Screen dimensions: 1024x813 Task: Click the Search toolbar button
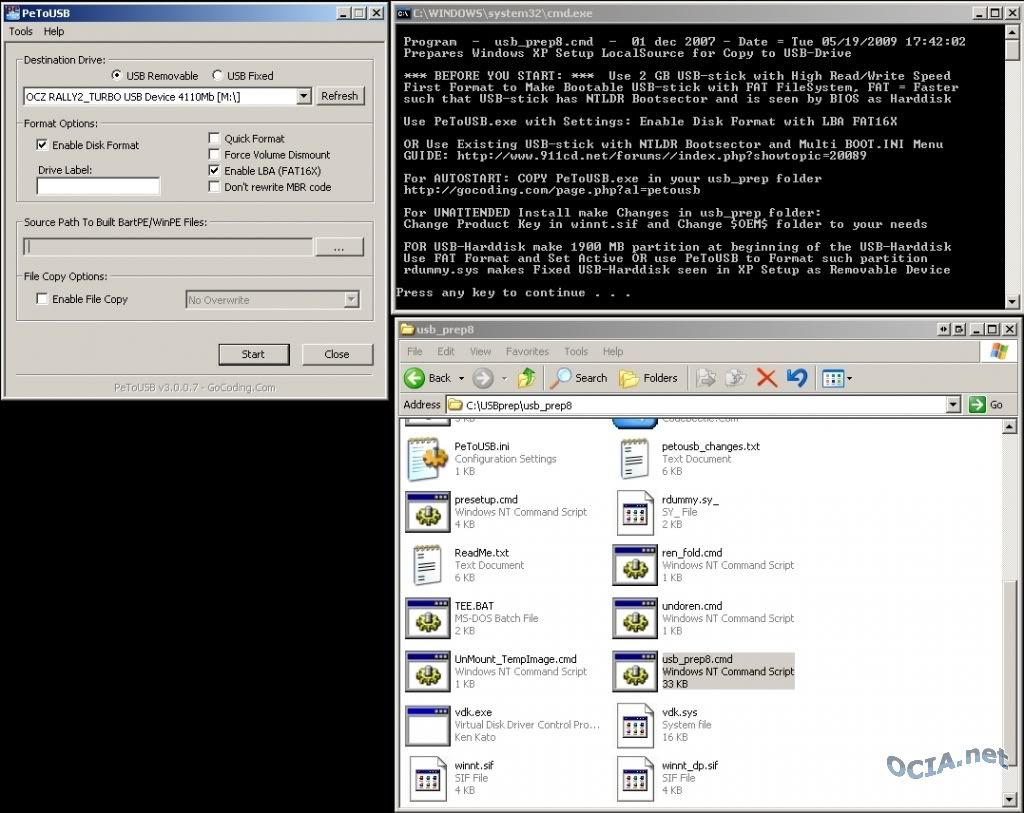tap(579, 378)
